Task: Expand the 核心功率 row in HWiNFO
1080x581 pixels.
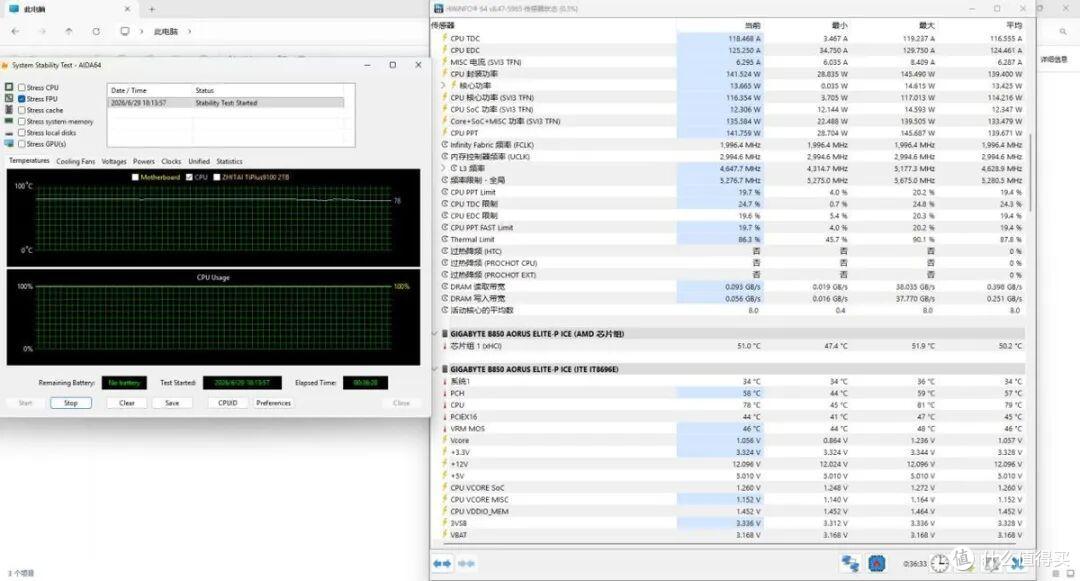Action: (443, 85)
